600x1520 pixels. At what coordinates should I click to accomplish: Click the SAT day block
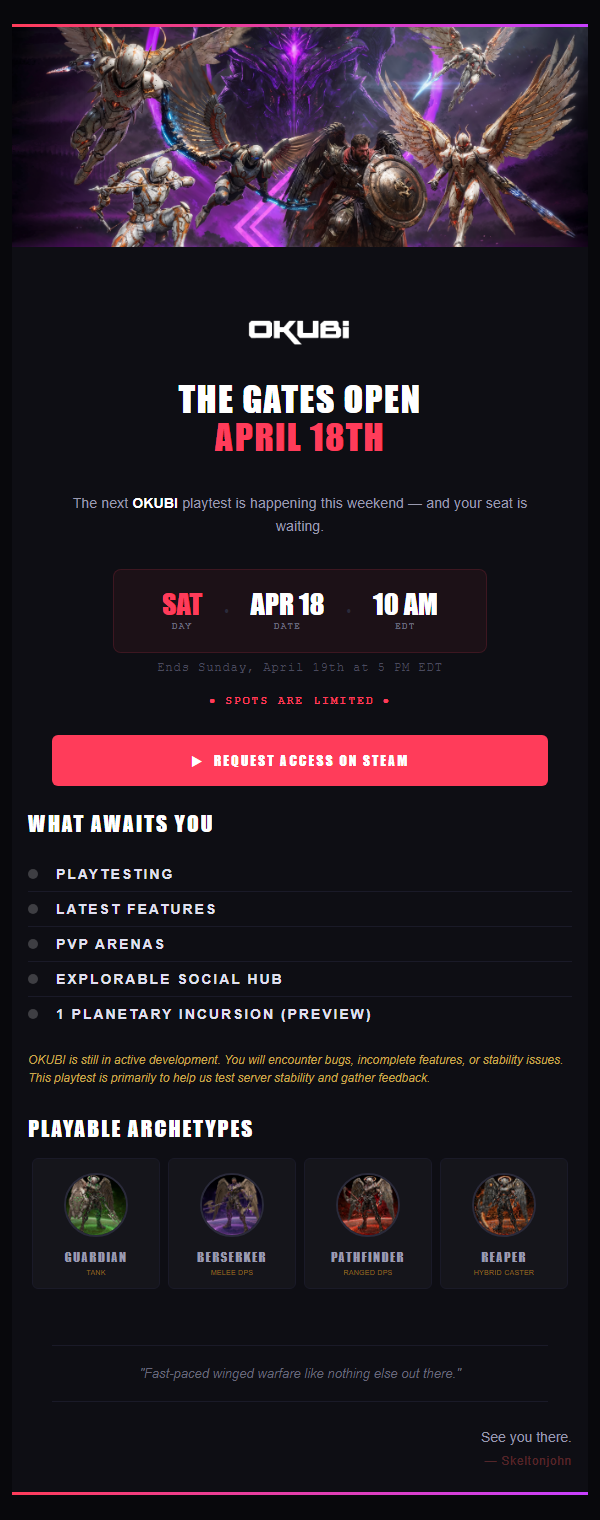[x=182, y=609]
